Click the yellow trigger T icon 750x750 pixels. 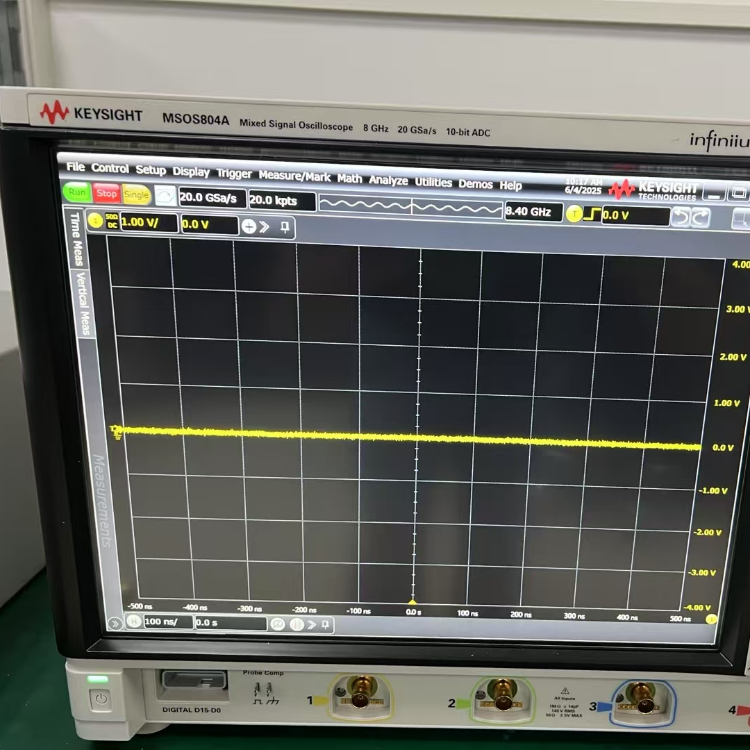pos(574,214)
